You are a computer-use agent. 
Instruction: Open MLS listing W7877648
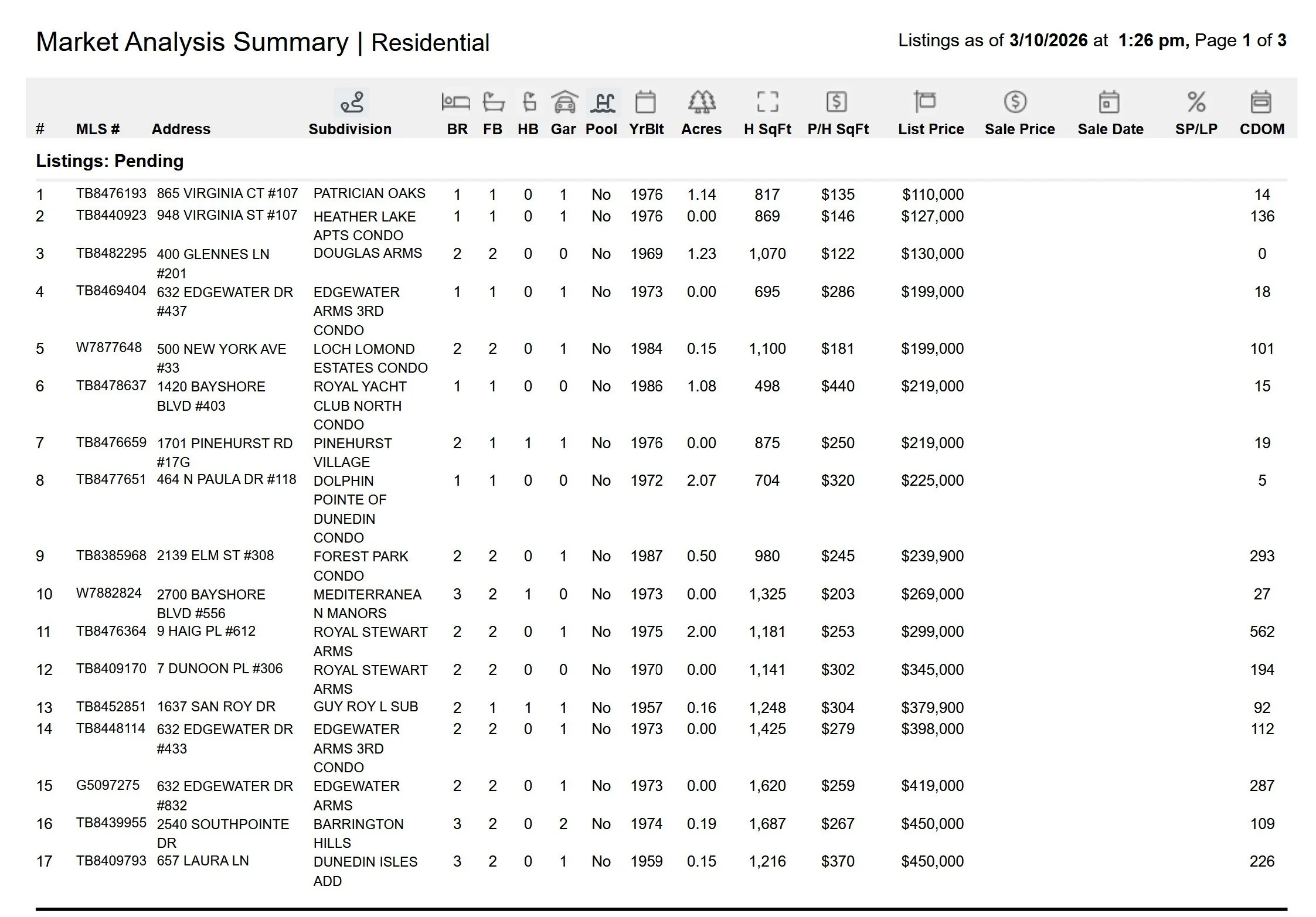click(x=108, y=347)
